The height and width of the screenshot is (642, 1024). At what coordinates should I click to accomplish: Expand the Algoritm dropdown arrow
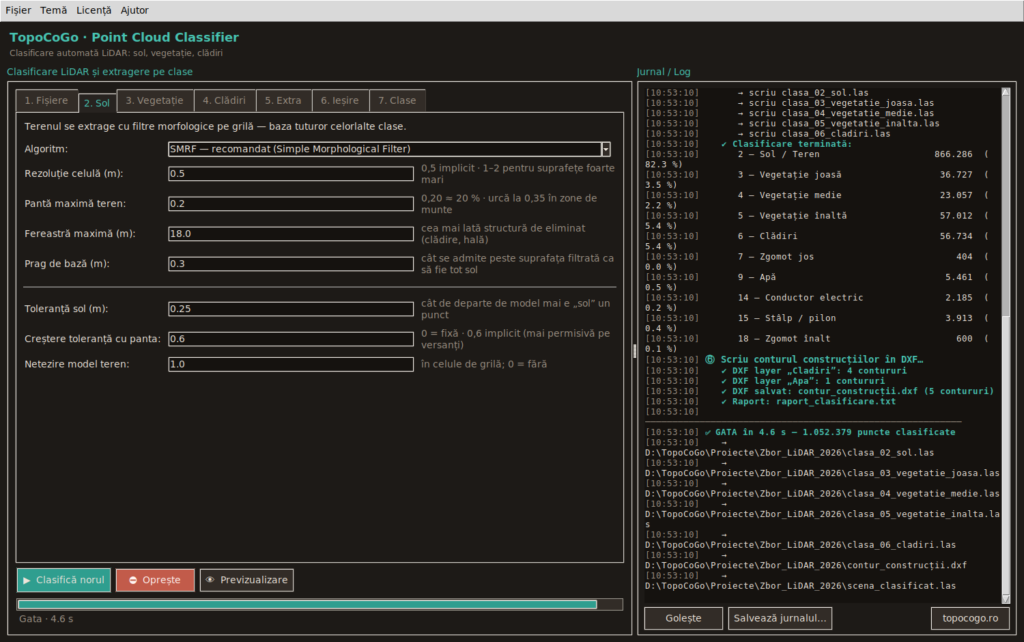pyautogui.click(x=605, y=150)
